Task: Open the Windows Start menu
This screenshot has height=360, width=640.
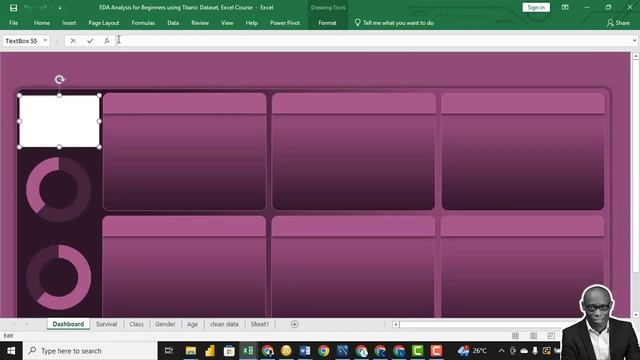Action: pyautogui.click(x=11, y=351)
